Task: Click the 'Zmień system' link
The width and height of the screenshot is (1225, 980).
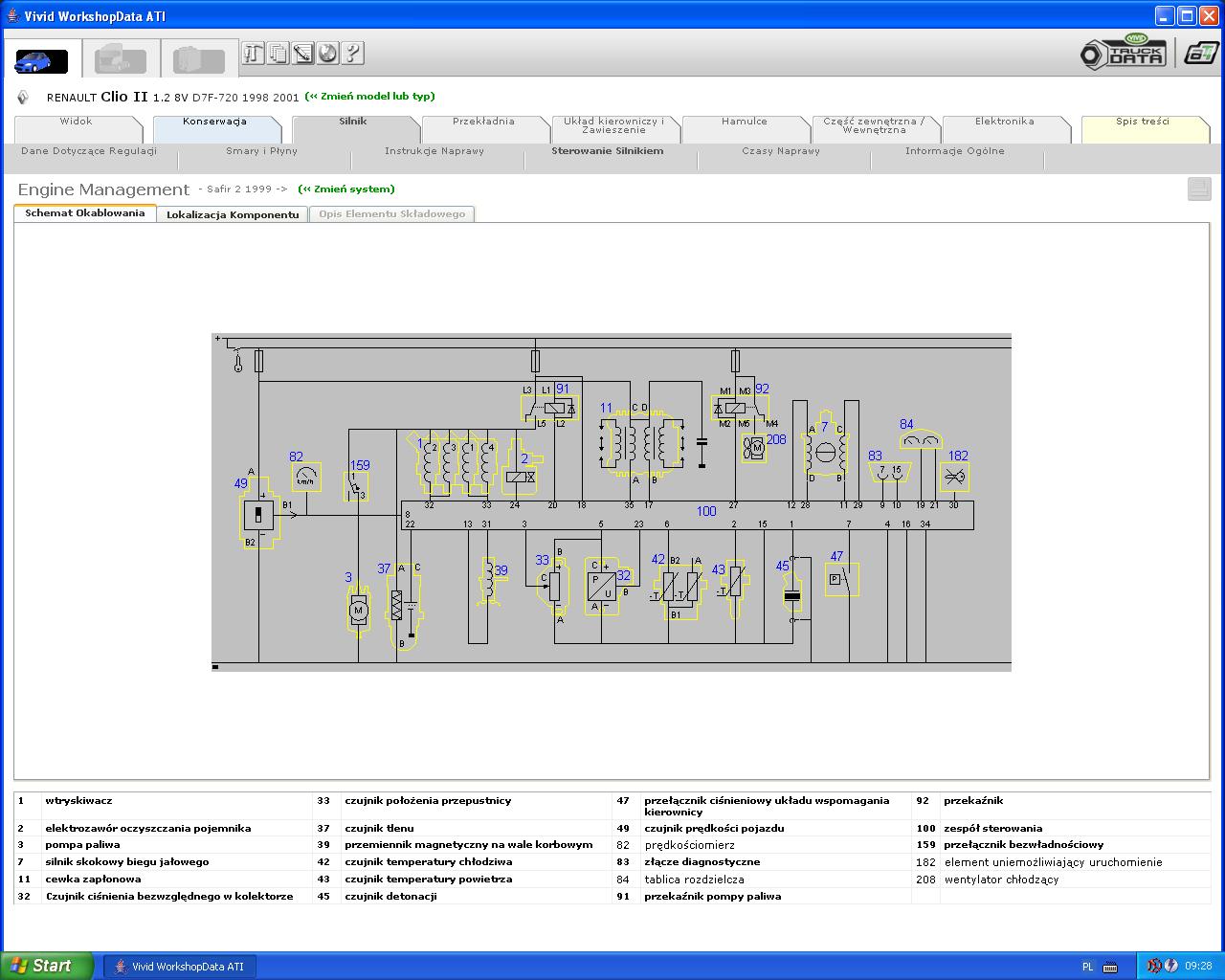Action: coord(346,189)
